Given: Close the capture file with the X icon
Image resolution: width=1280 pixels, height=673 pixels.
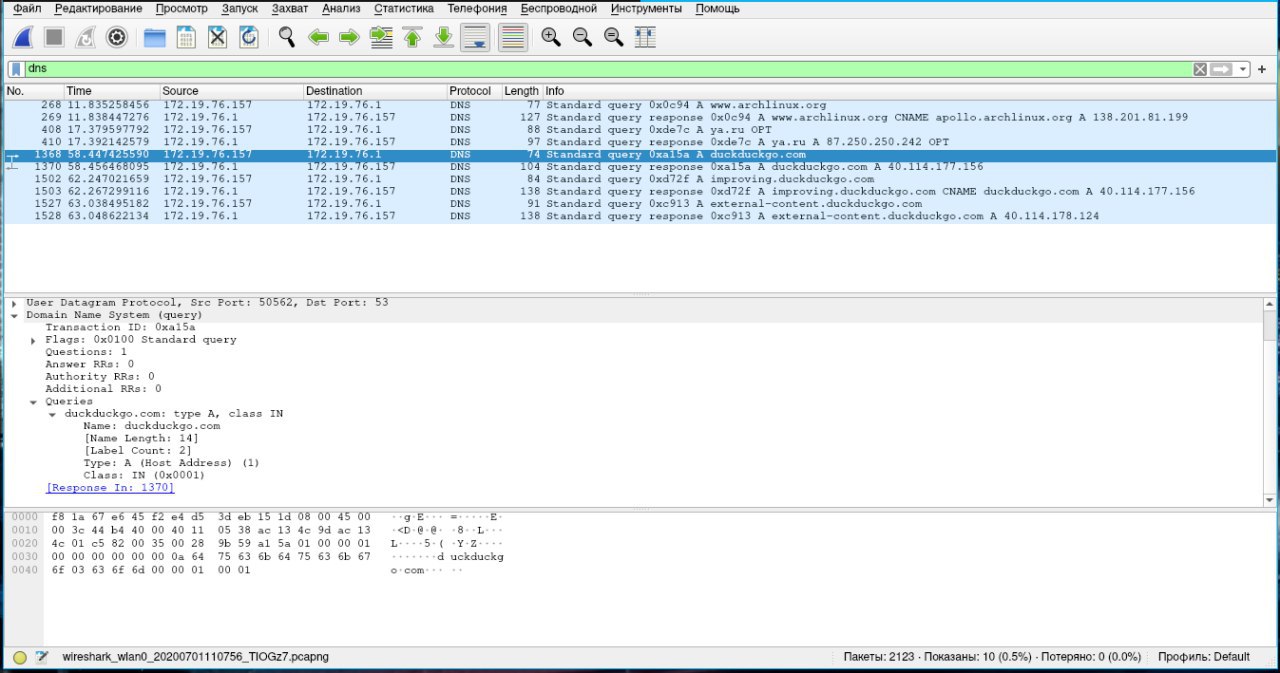Looking at the screenshot, I should 217,38.
